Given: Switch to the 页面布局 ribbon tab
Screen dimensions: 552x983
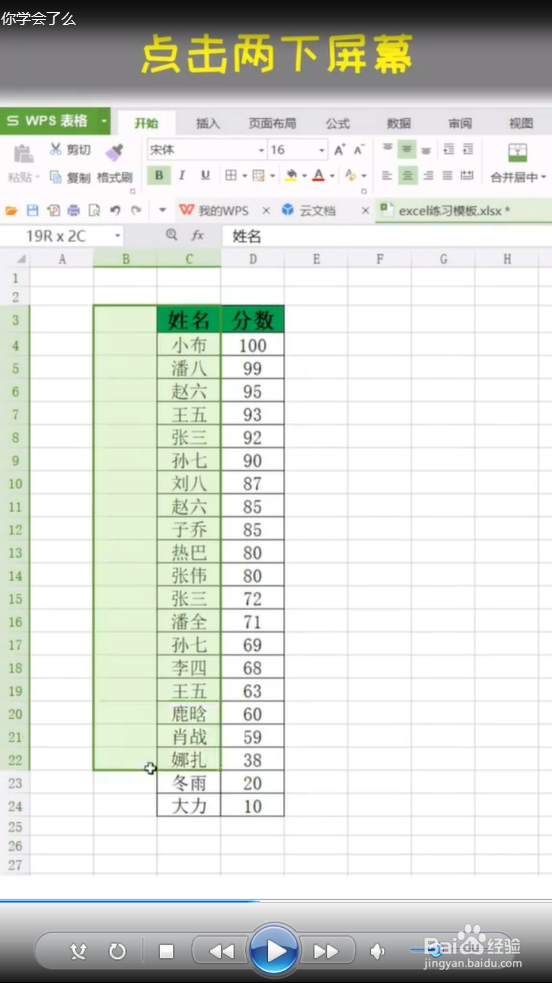Looking at the screenshot, I should click(x=273, y=124).
